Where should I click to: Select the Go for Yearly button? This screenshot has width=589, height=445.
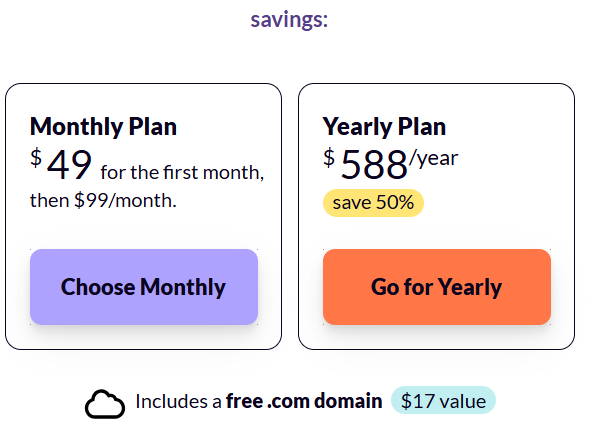click(x=437, y=287)
